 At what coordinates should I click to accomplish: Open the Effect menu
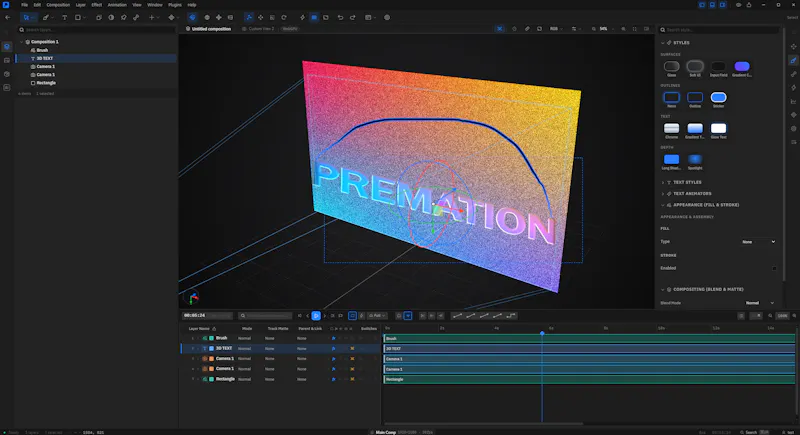click(96, 5)
